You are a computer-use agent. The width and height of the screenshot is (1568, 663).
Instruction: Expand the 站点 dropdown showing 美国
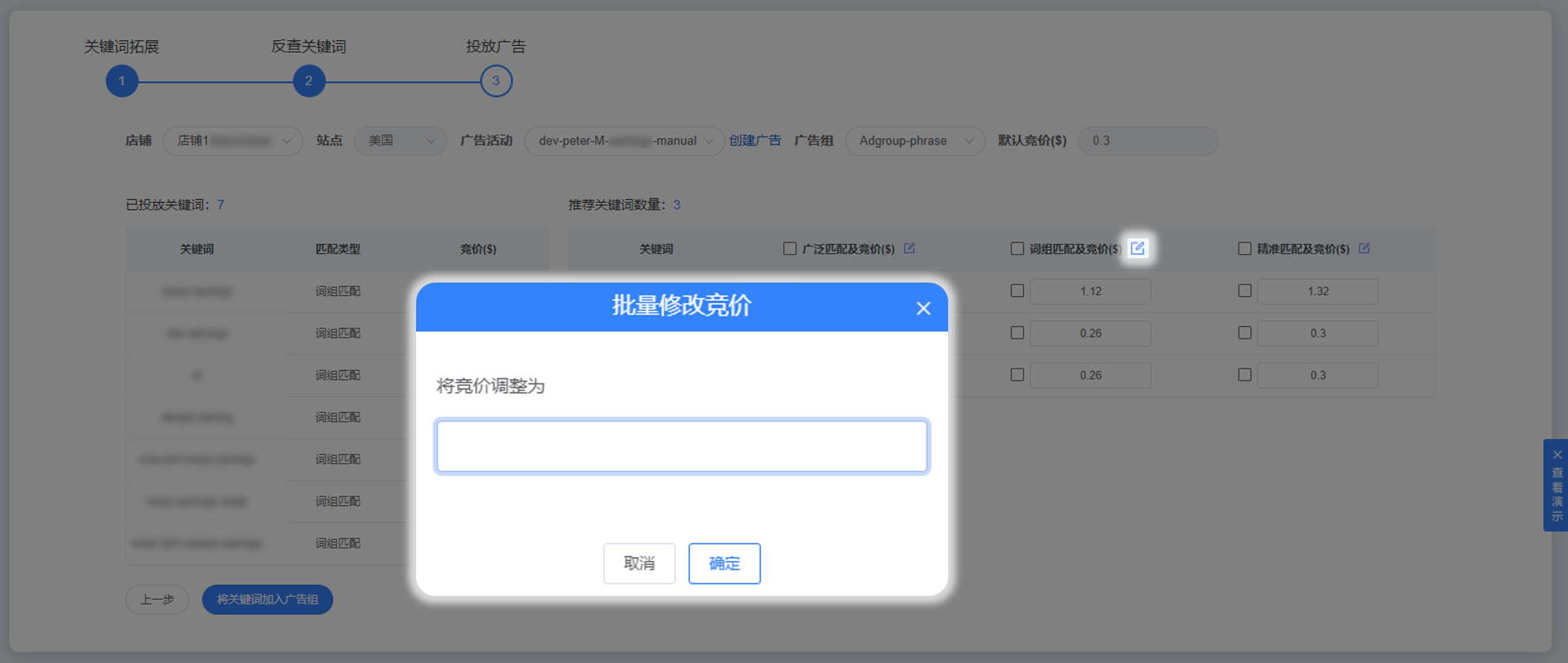pos(400,141)
